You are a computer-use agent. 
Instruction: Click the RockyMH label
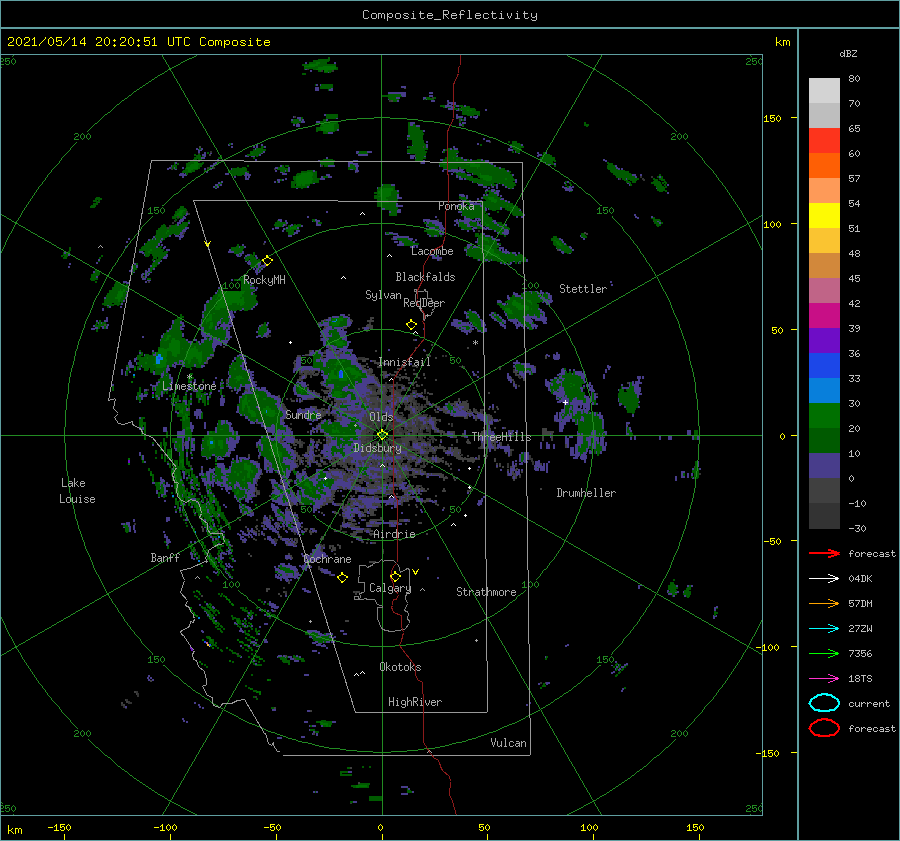tap(264, 280)
